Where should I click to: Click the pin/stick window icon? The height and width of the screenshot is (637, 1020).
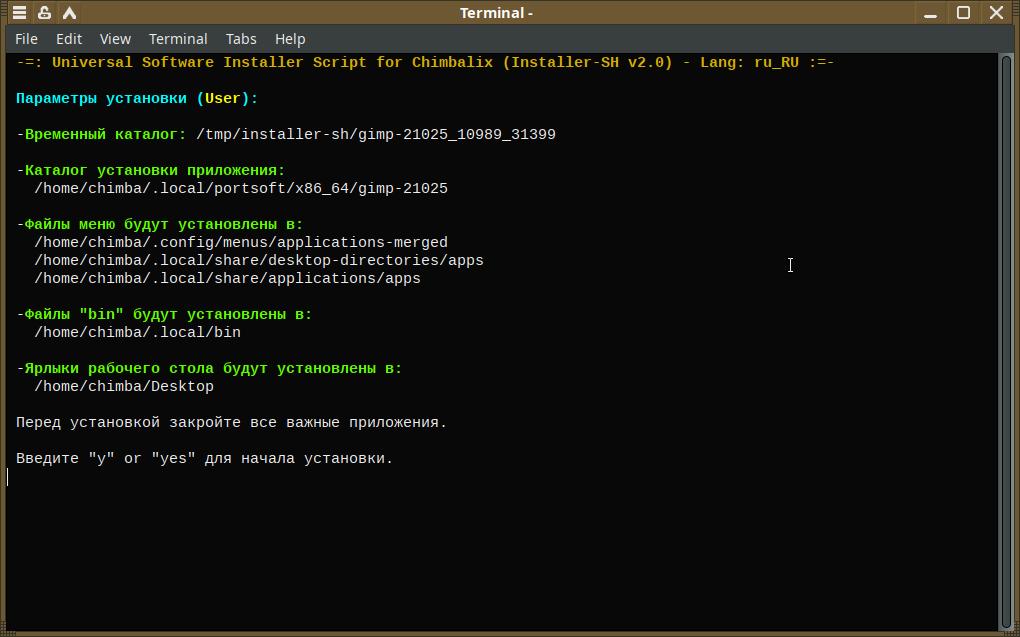point(44,12)
